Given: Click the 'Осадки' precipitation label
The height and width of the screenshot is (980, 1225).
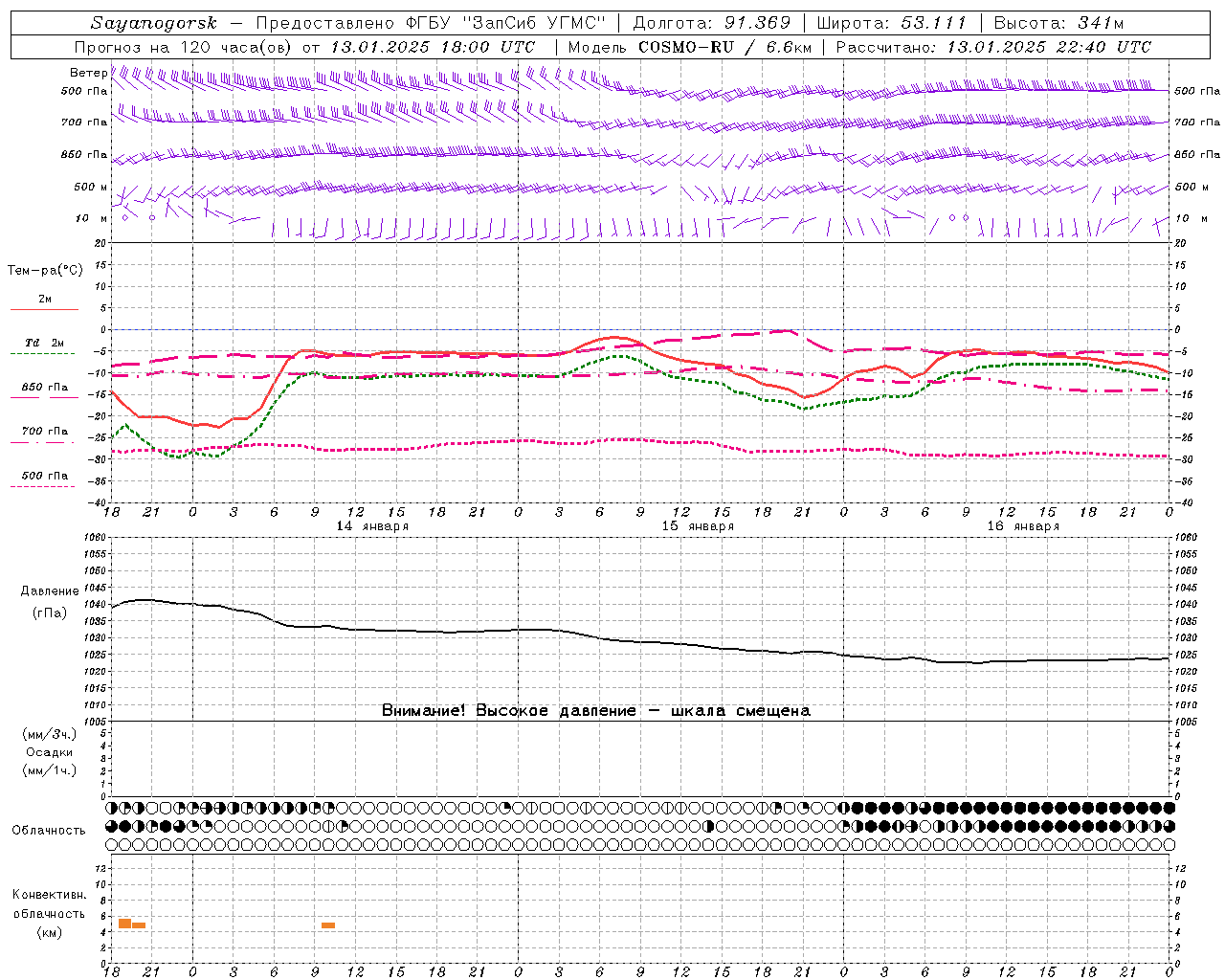Looking at the screenshot, I should (x=50, y=752).
